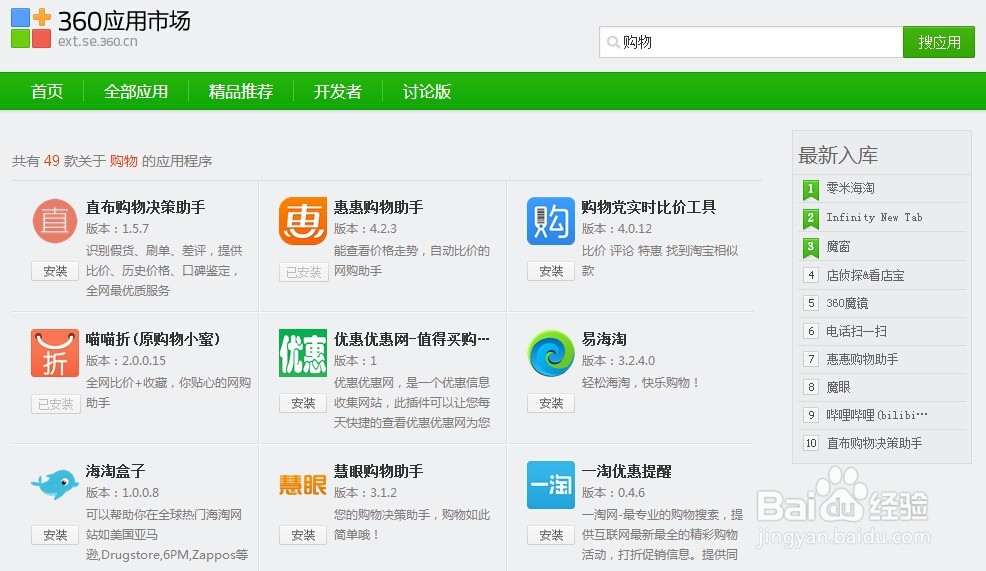The width and height of the screenshot is (986, 571).
Task: Install 购物党实时比价工具
Action: tap(551, 271)
